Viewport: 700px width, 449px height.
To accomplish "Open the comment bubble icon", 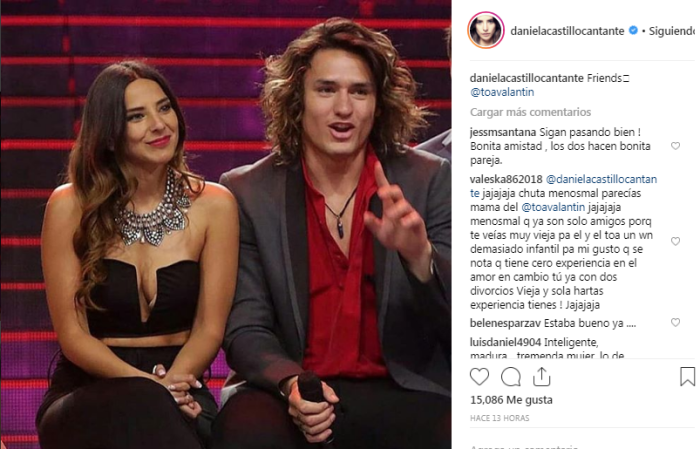I will (x=511, y=377).
